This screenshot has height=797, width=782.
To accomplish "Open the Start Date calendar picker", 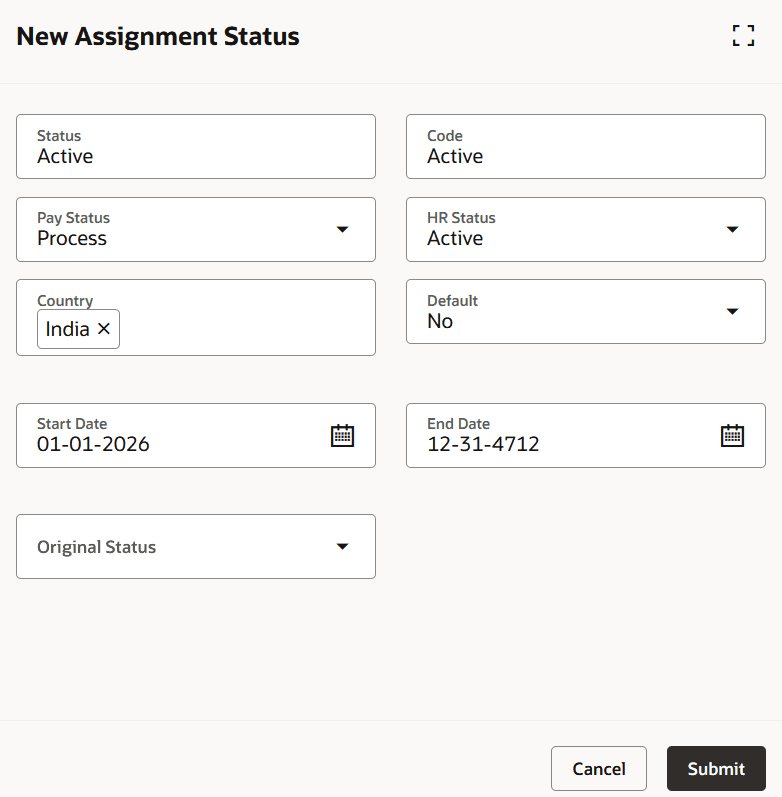I will (x=342, y=435).
